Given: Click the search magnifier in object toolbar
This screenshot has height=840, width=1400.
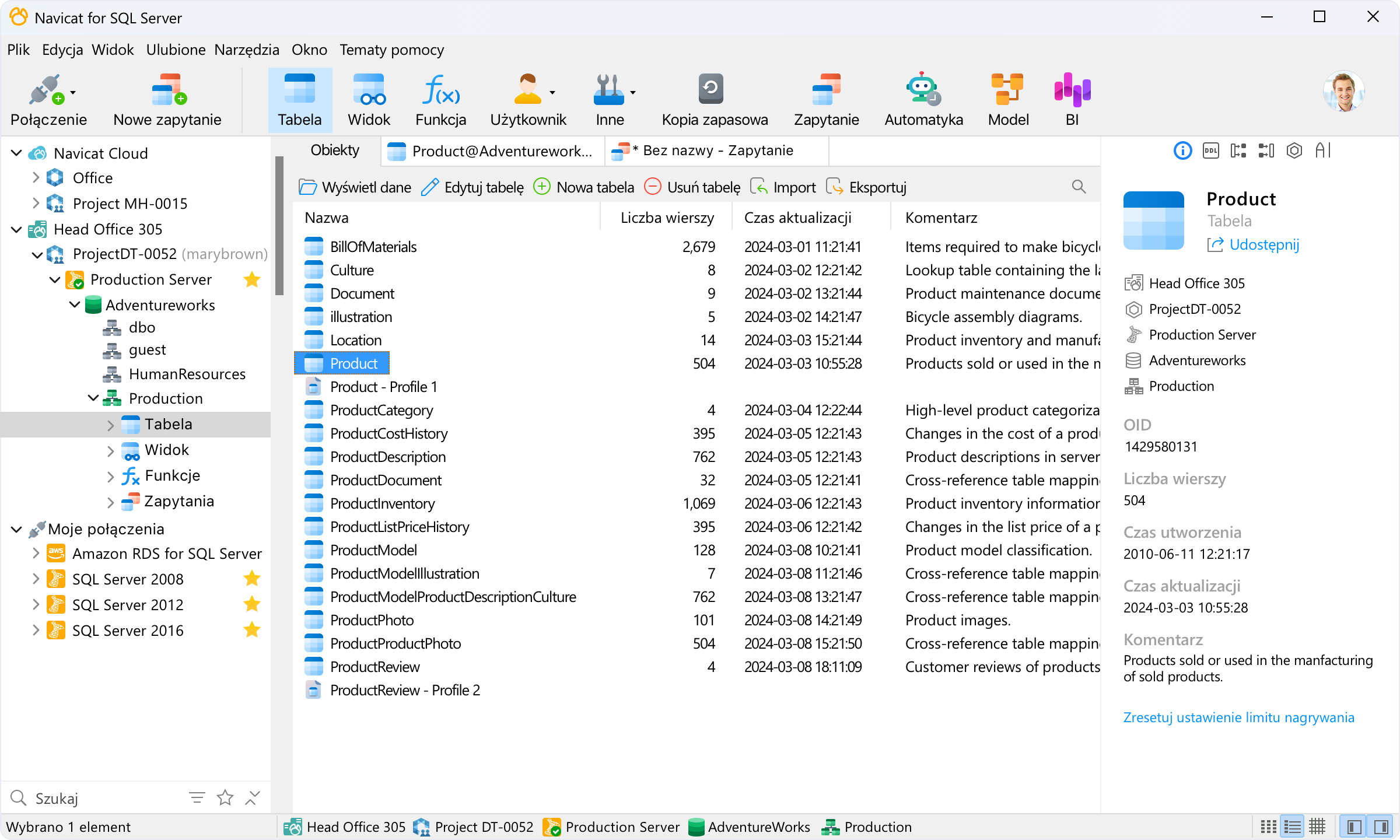Looking at the screenshot, I should pyautogui.click(x=1079, y=187).
